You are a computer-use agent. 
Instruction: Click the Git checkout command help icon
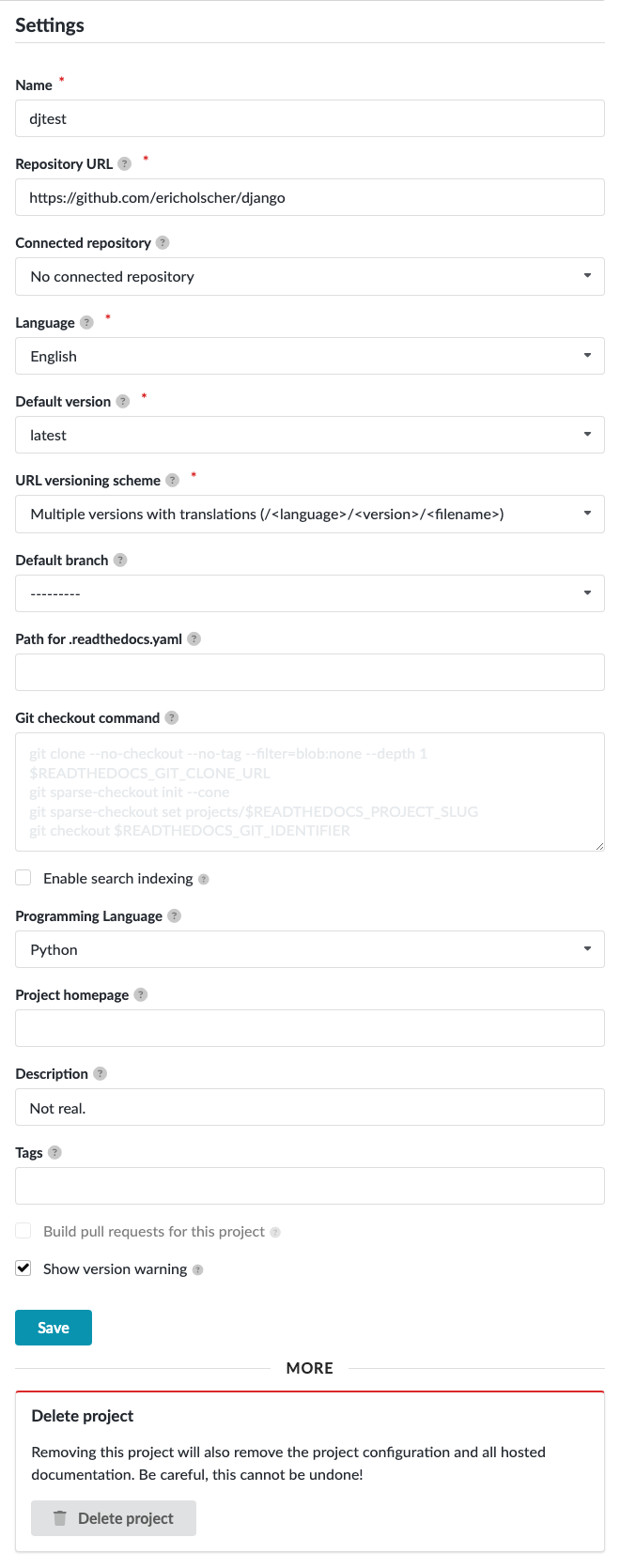click(x=171, y=717)
